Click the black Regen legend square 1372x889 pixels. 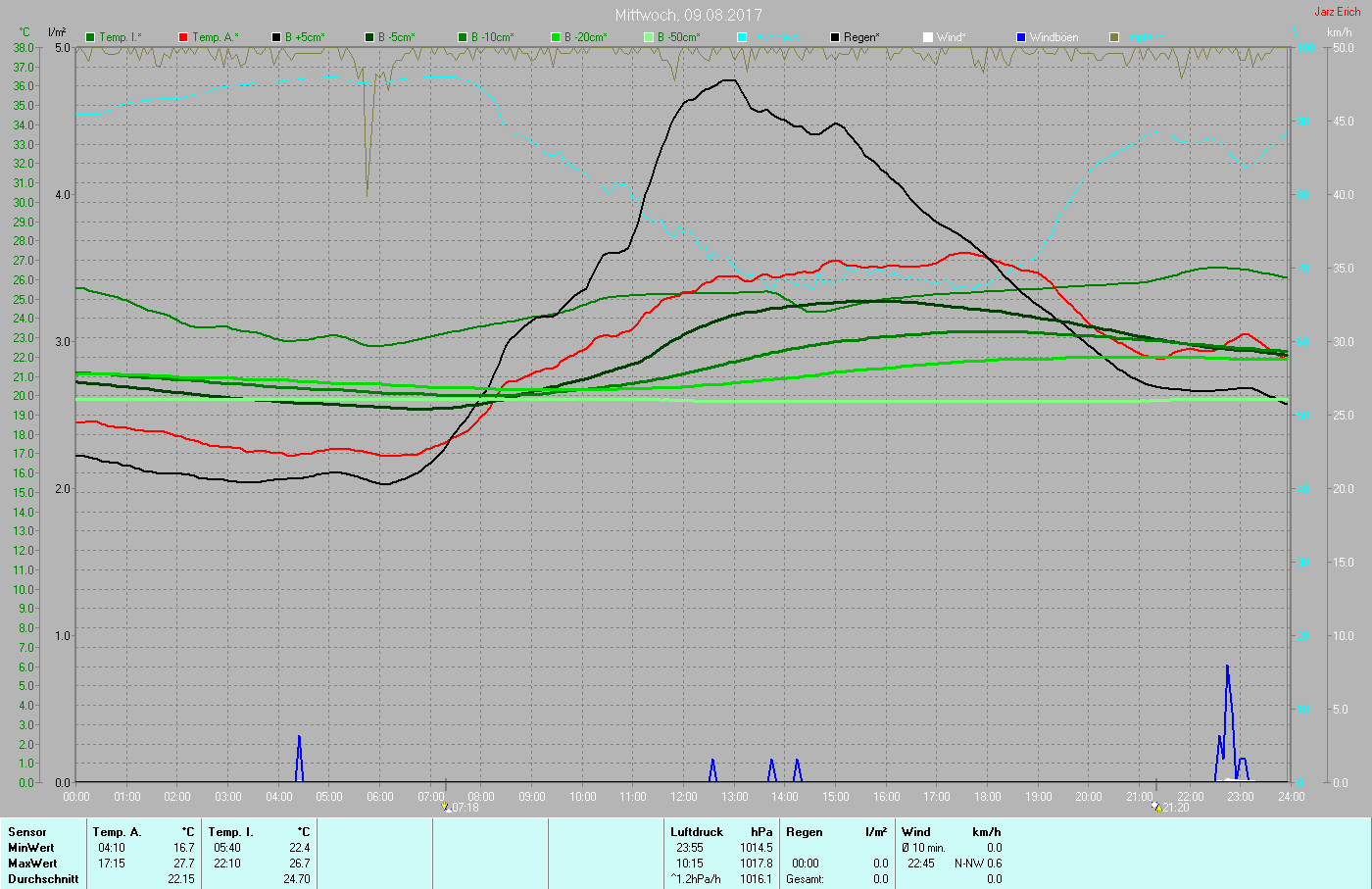click(835, 37)
